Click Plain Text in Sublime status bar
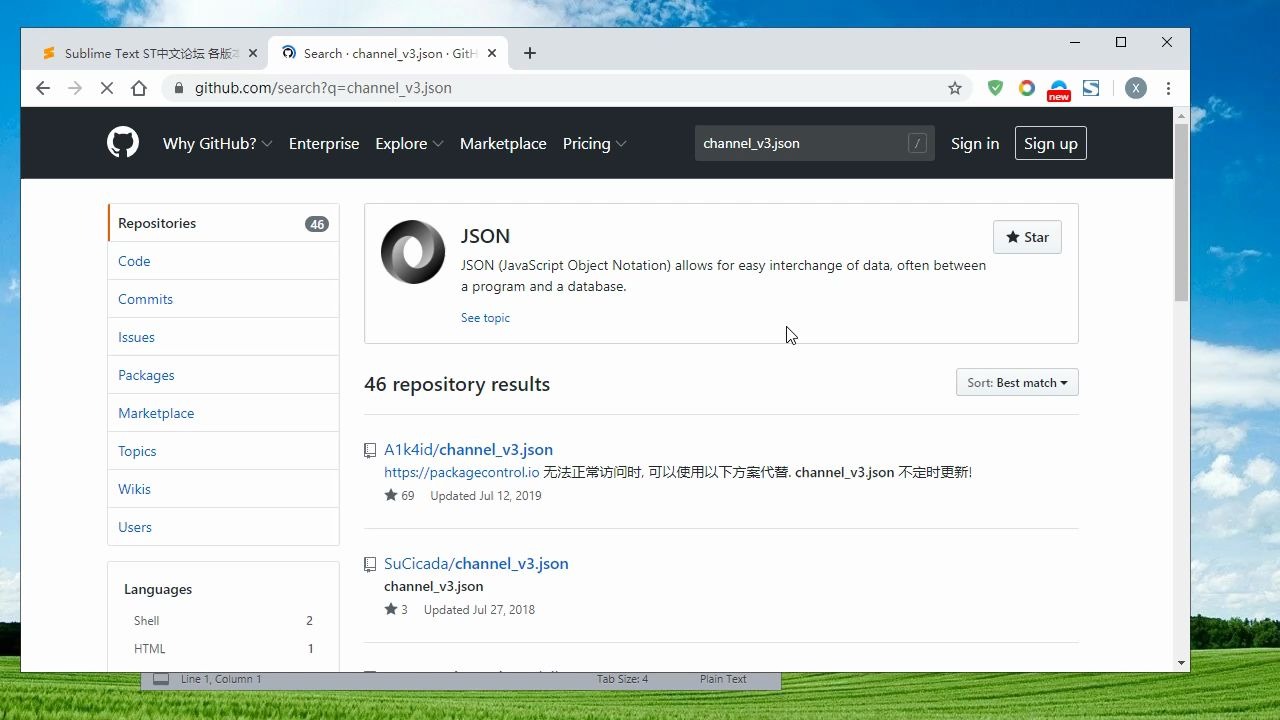The image size is (1280, 720). [x=723, y=679]
